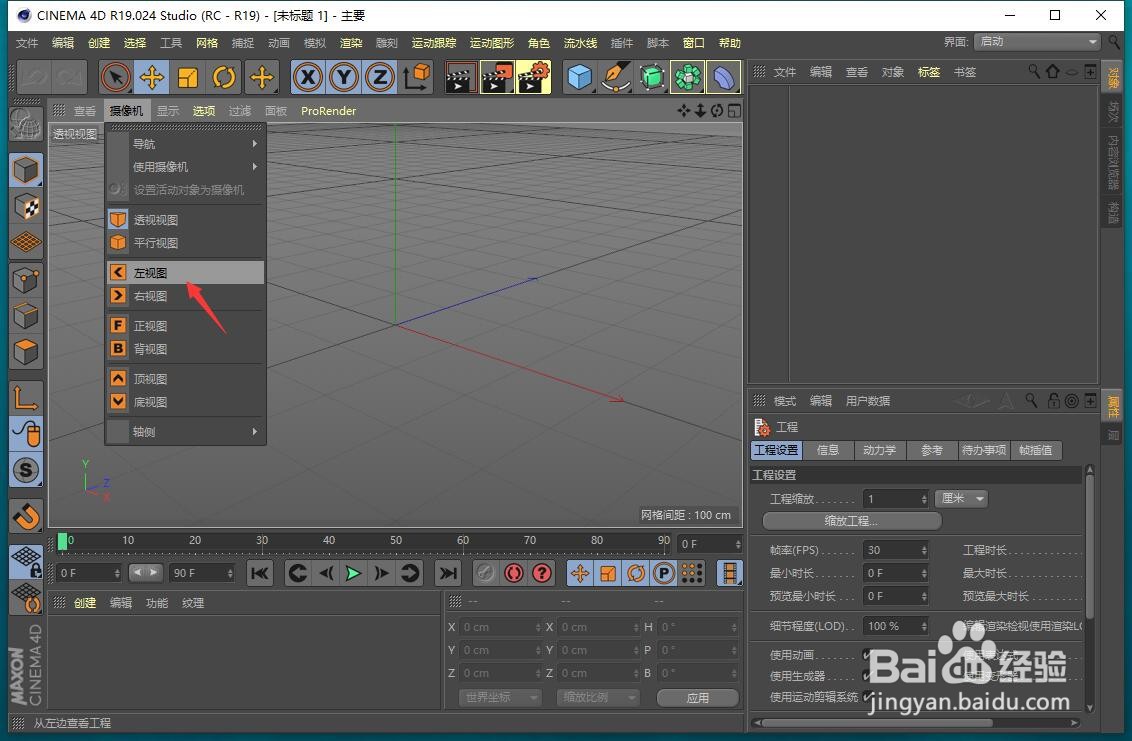Expand the 轴侧 submenu
This screenshot has height=741, width=1132.
[x=186, y=432]
